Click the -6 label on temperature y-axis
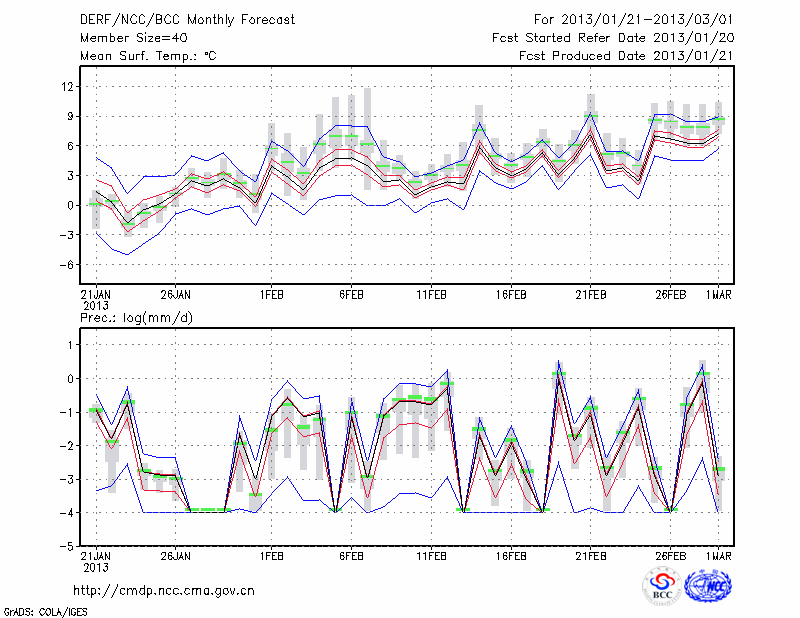The width and height of the screenshot is (800, 618). pos(67,265)
